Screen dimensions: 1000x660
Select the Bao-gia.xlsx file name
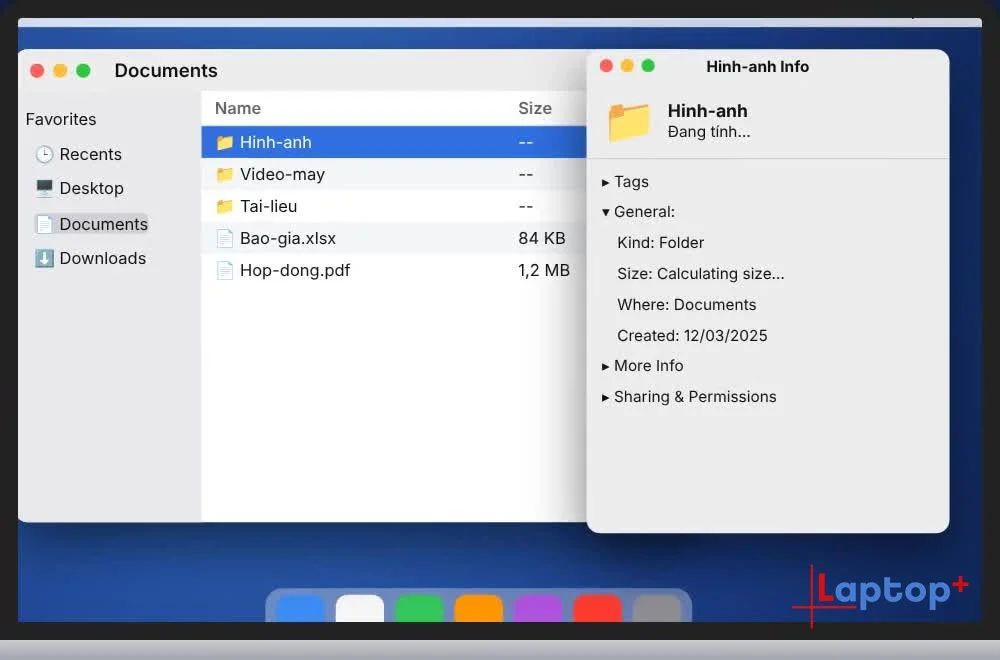[288, 238]
